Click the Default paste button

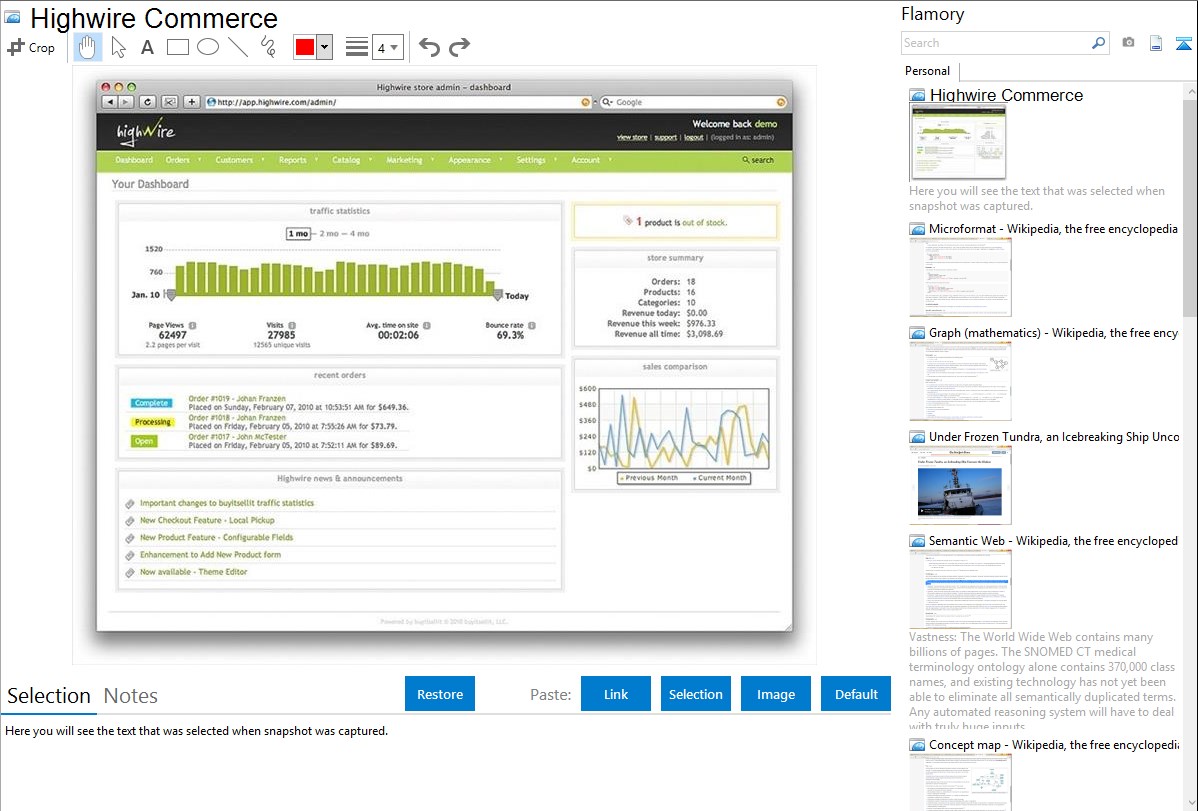[x=856, y=694]
